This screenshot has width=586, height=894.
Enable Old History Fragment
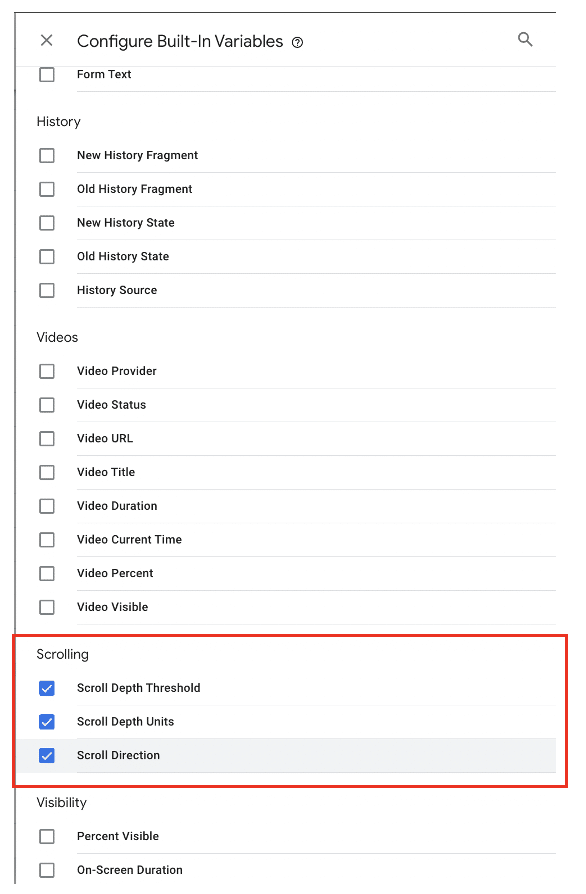point(46,189)
